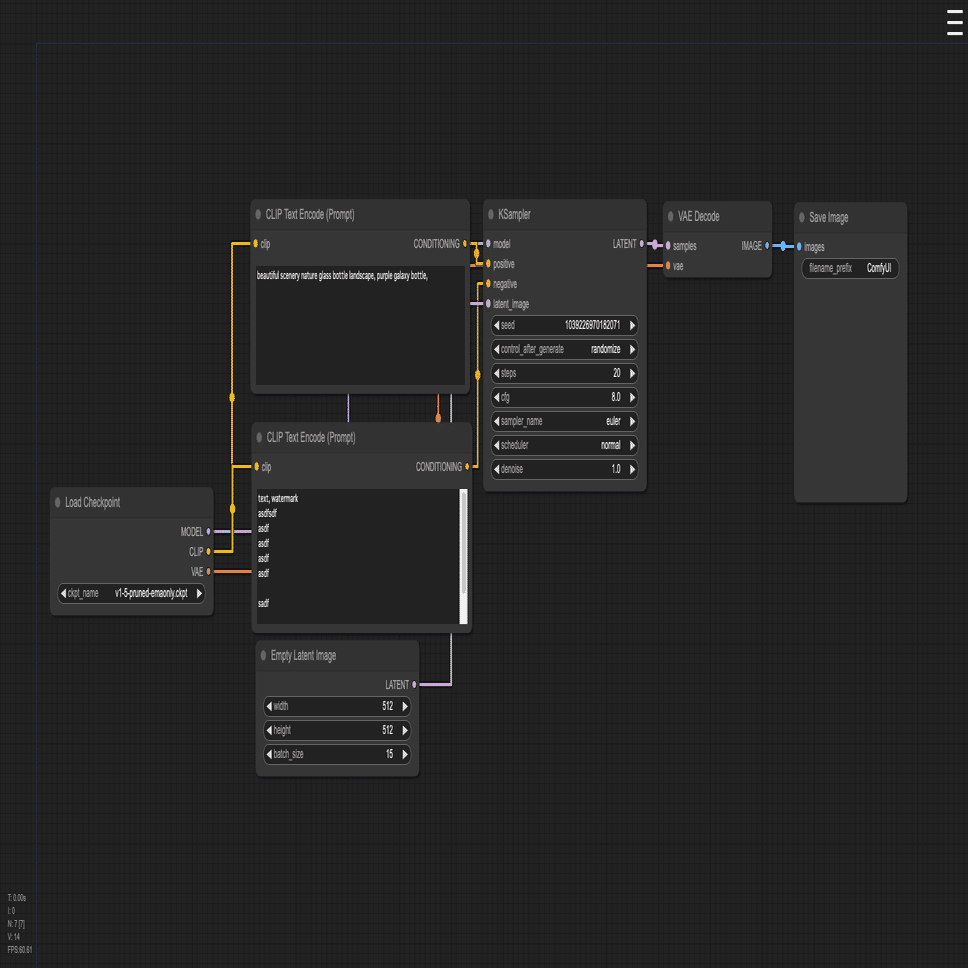The height and width of the screenshot is (968, 968).
Task: Click the filename_prefix ComfyUI field
Action: 850,269
